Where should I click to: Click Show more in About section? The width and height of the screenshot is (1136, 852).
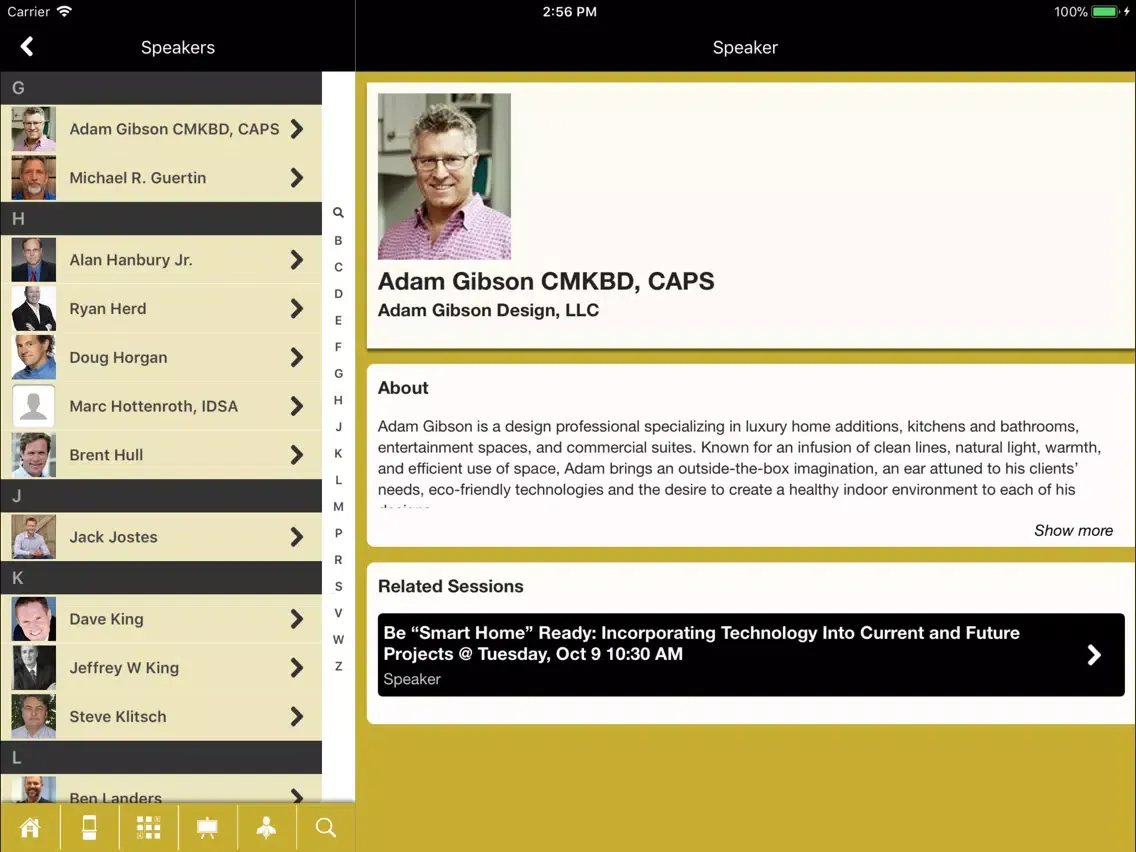1073,530
